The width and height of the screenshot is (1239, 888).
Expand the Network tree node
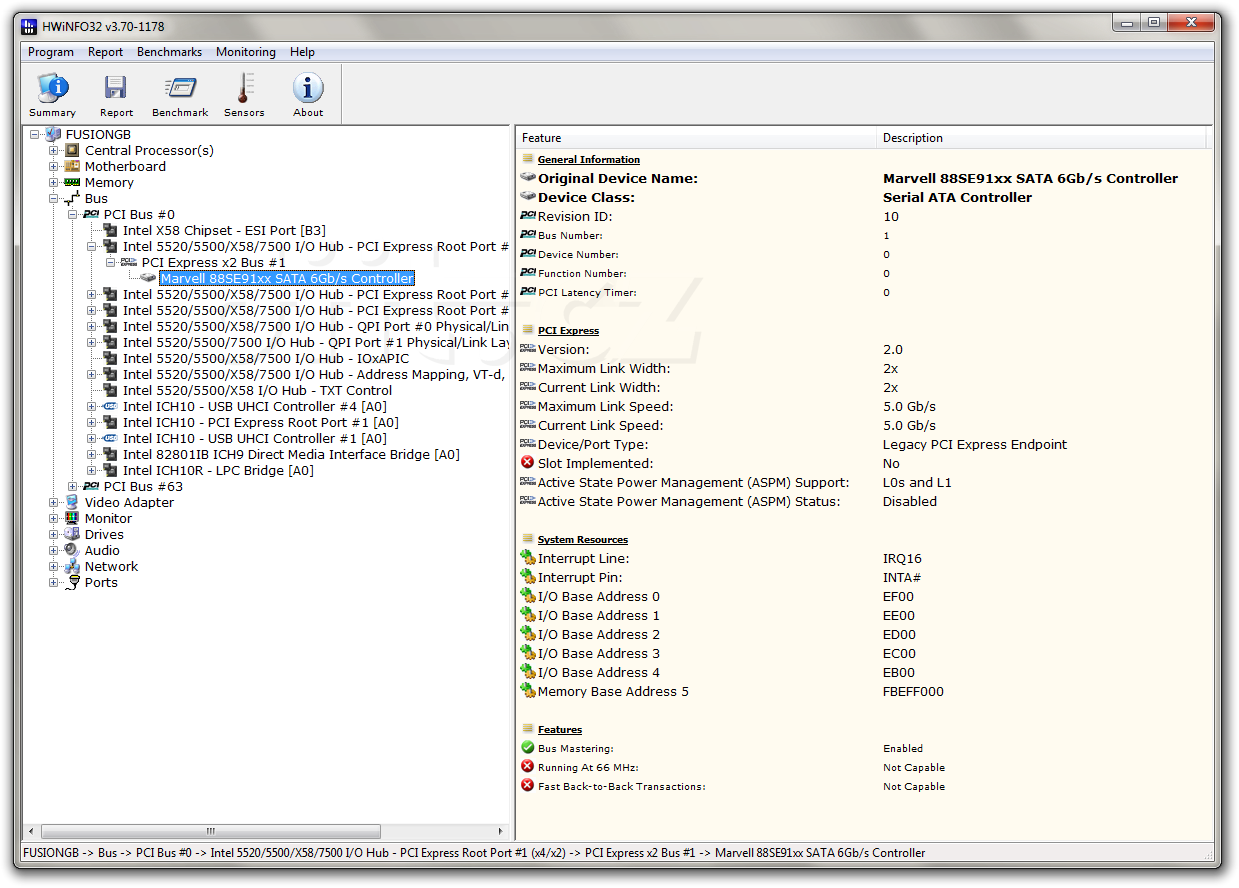pyautogui.click(x=54, y=567)
